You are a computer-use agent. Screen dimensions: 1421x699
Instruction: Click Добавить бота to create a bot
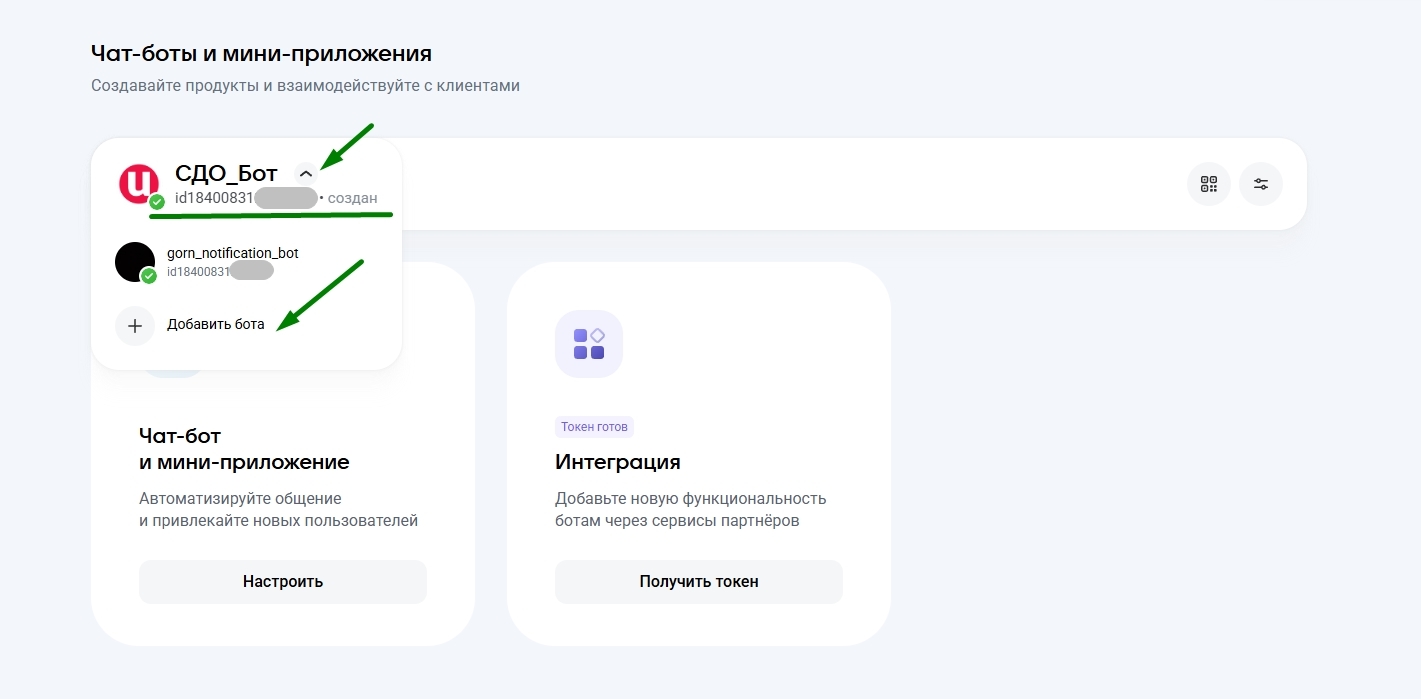click(213, 324)
